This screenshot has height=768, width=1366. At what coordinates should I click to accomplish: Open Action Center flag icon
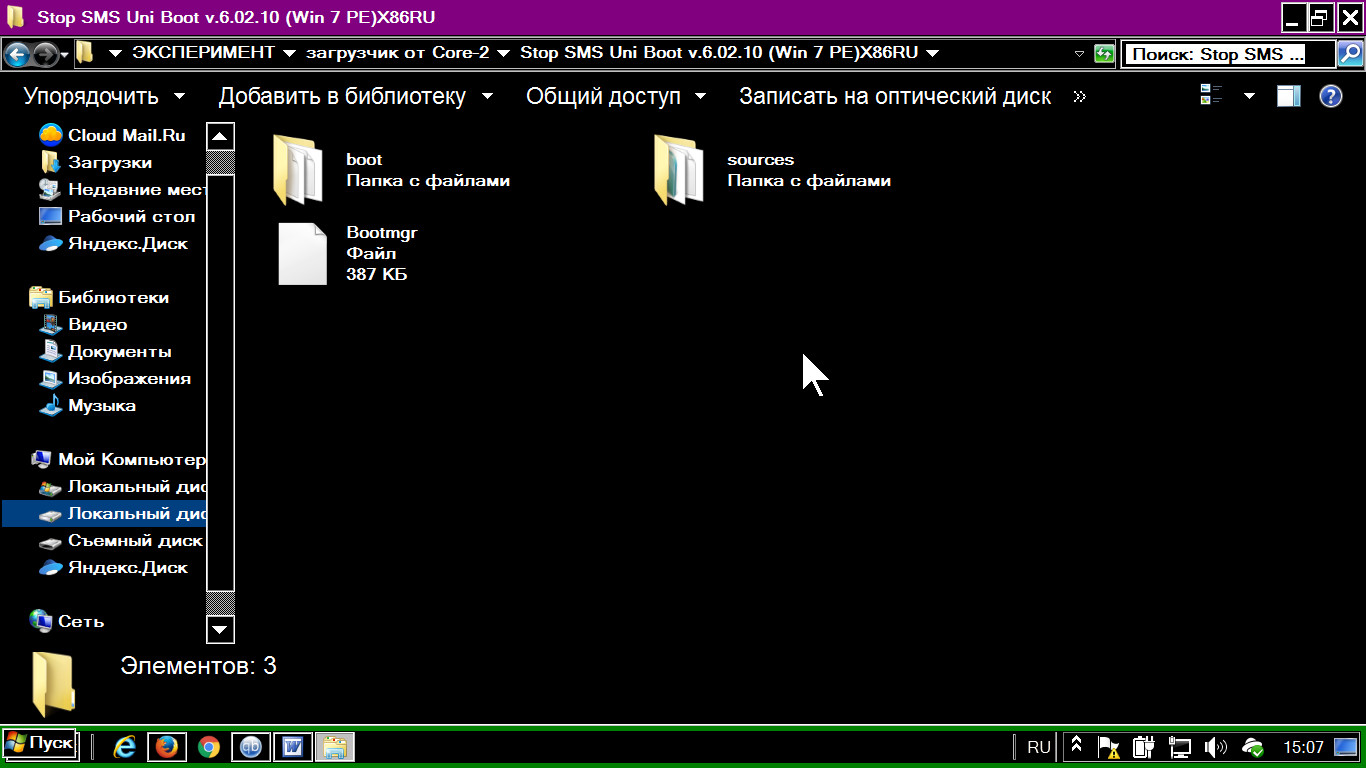[x=1109, y=747]
